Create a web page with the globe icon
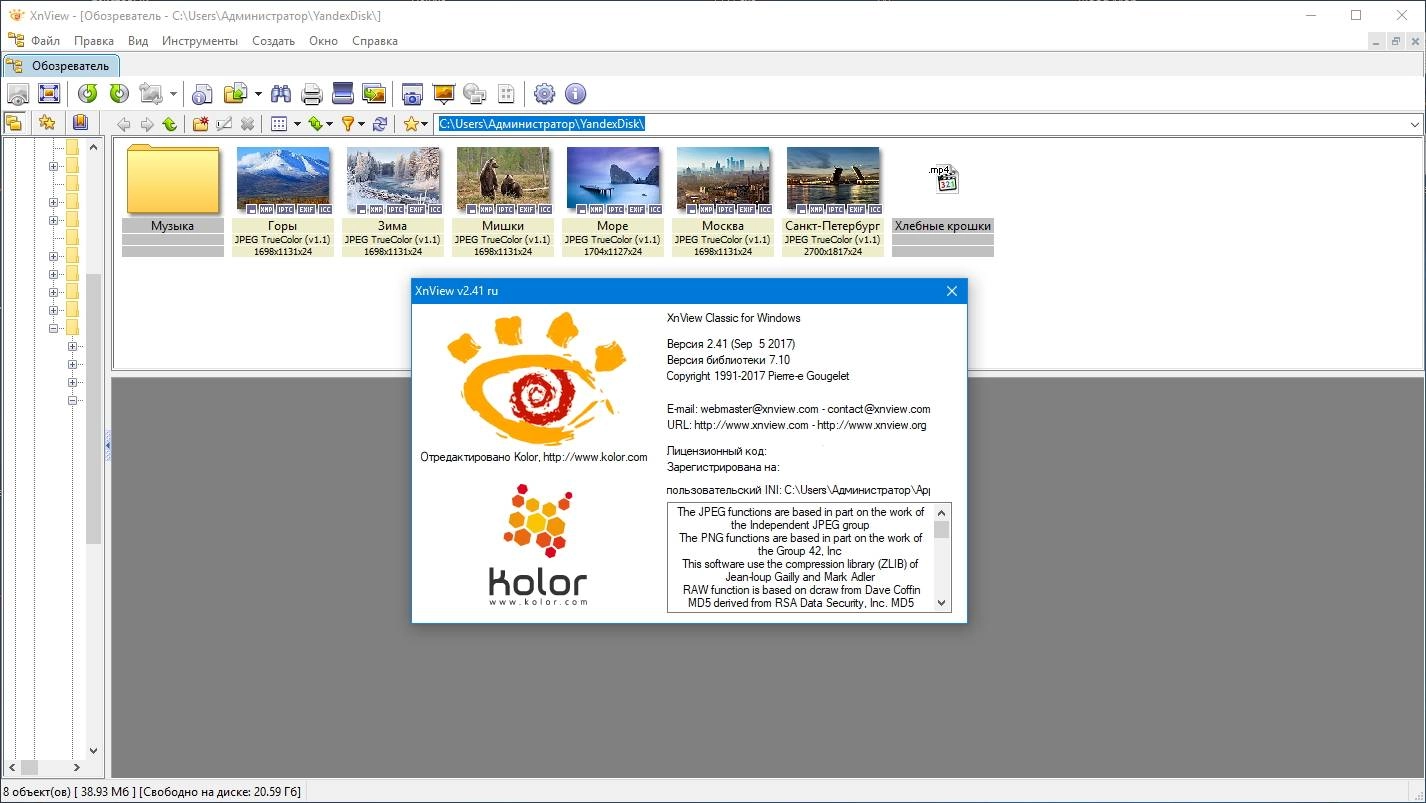1426x803 pixels. (474, 94)
